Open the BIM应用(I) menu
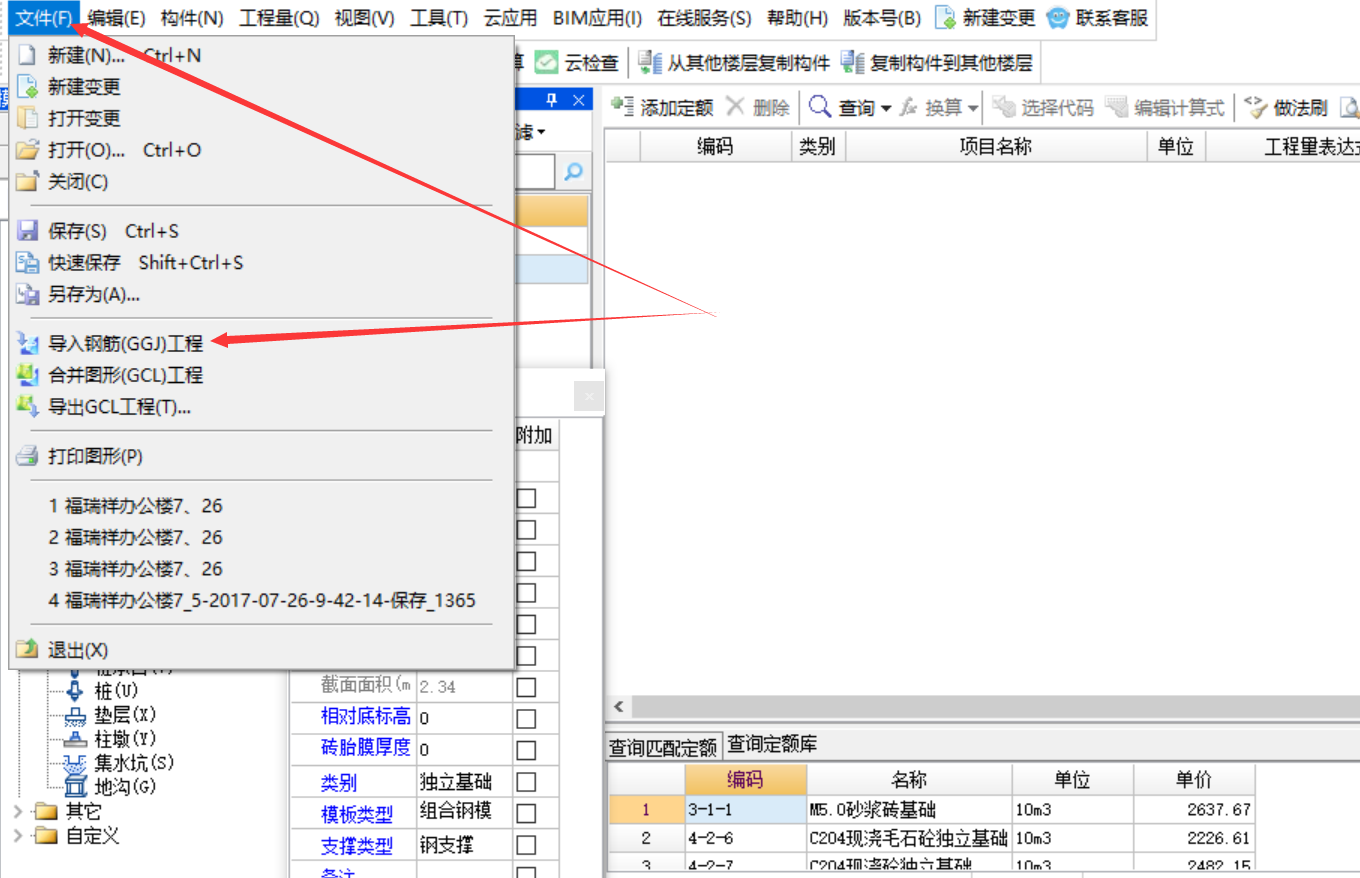Image resolution: width=1360 pixels, height=878 pixels. click(597, 18)
